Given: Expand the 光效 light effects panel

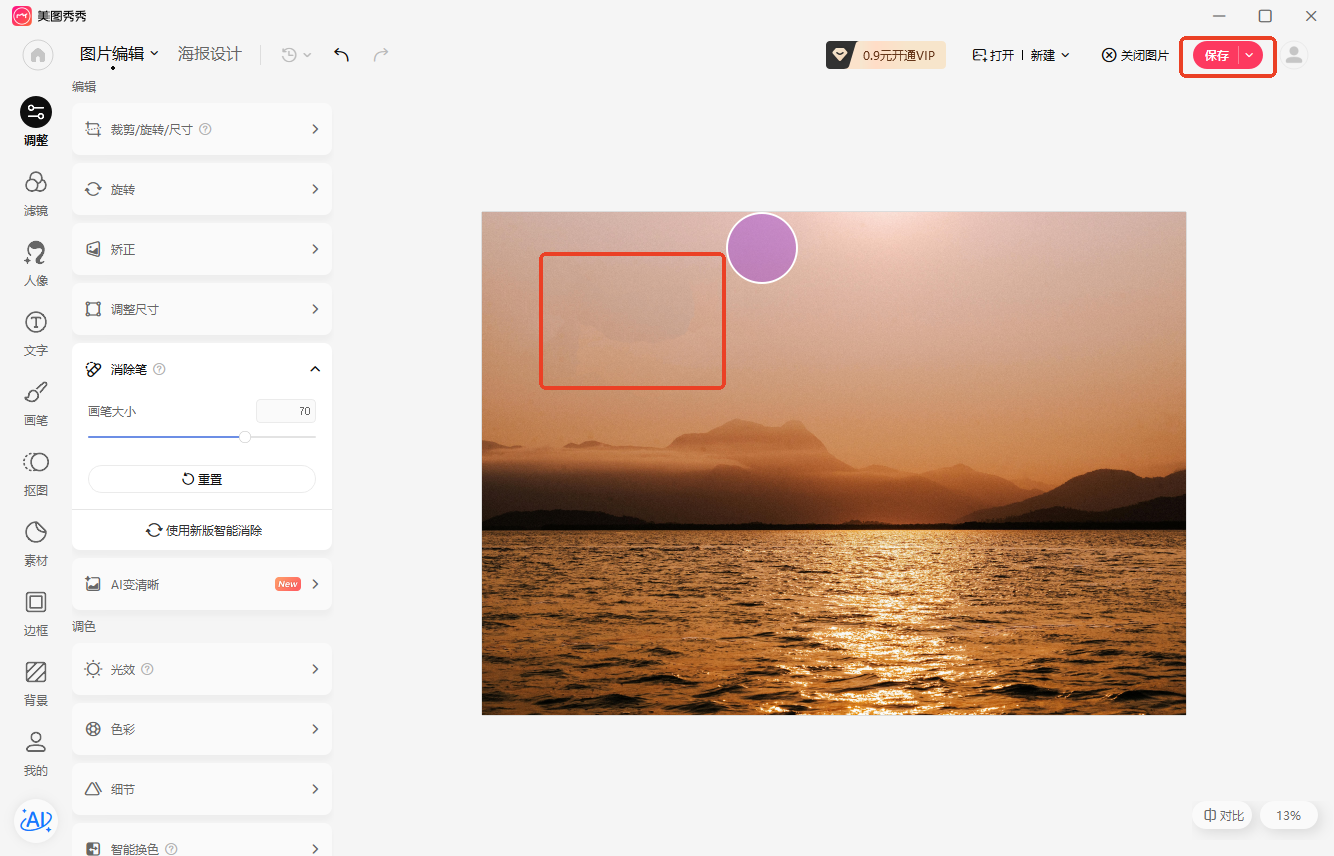Looking at the screenshot, I should (x=202, y=669).
